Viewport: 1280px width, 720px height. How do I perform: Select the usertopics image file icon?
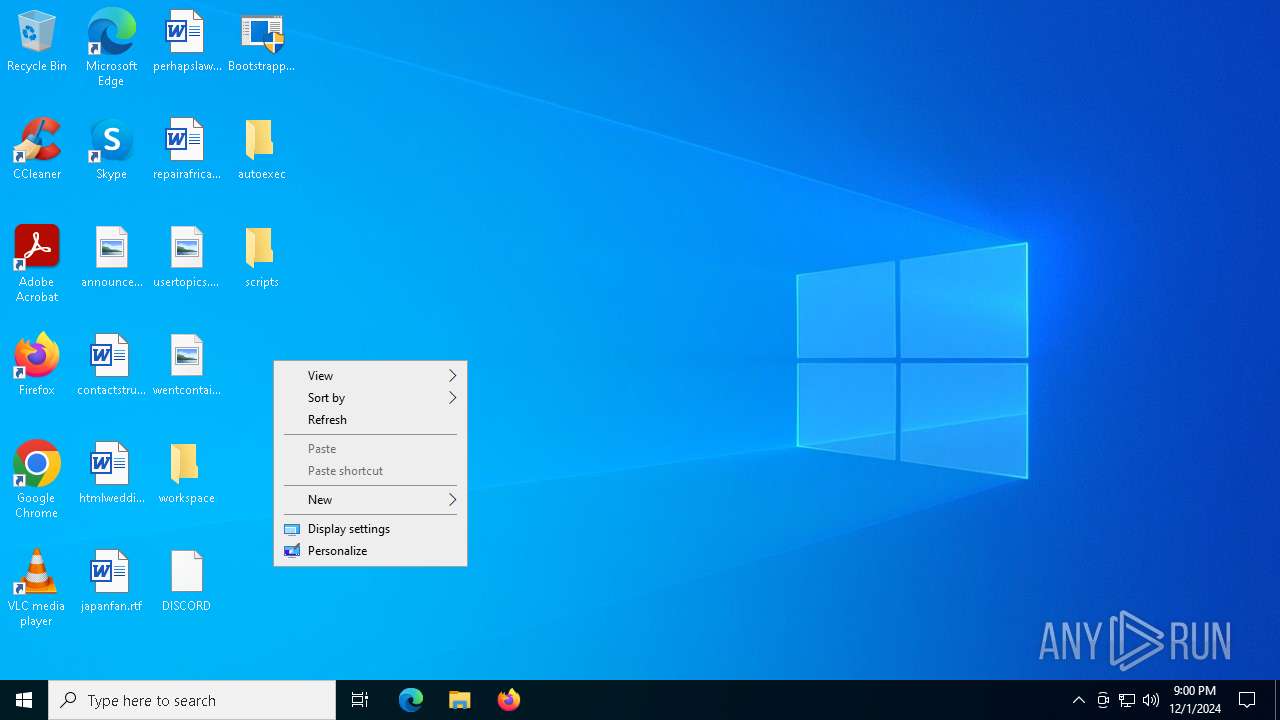pyautogui.click(x=187, y=258)
